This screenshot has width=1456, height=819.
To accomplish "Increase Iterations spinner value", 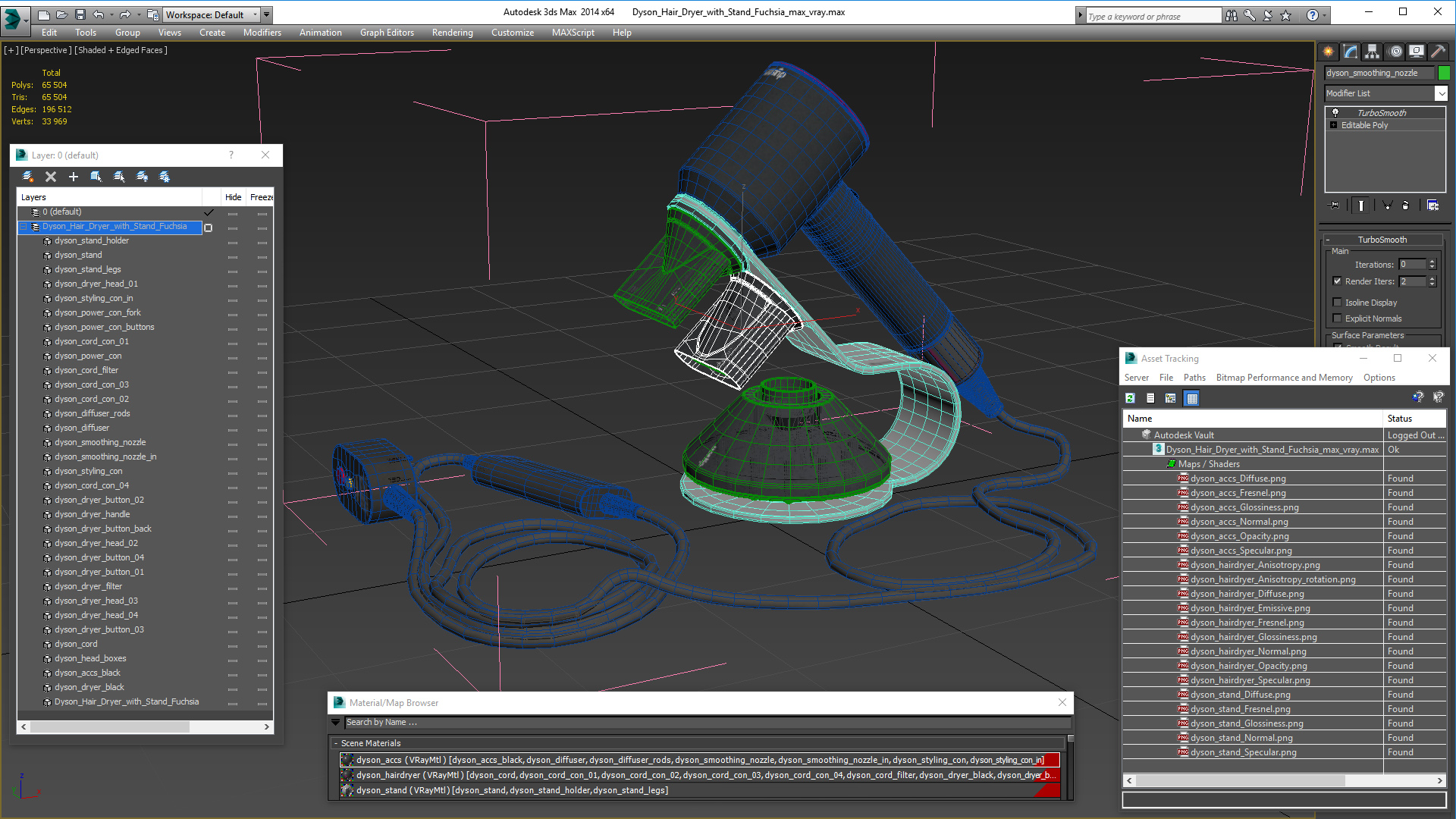I will point(1432,262).
